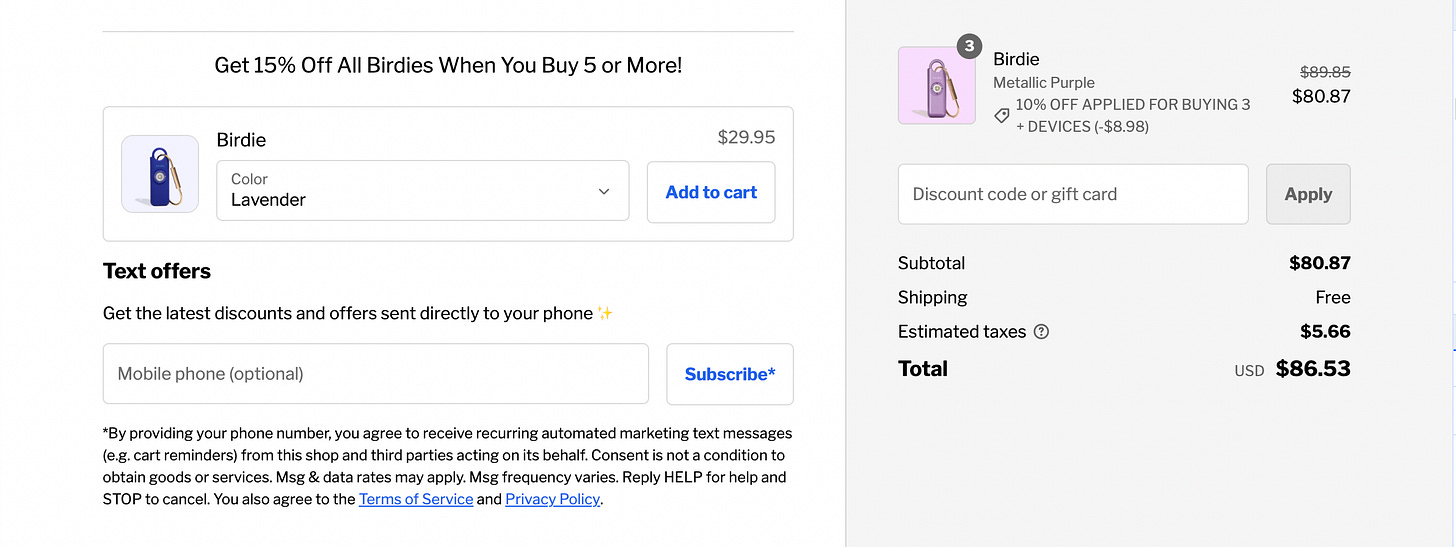
Task: Open the Terms of Service link
Action: tap(416, 499)
